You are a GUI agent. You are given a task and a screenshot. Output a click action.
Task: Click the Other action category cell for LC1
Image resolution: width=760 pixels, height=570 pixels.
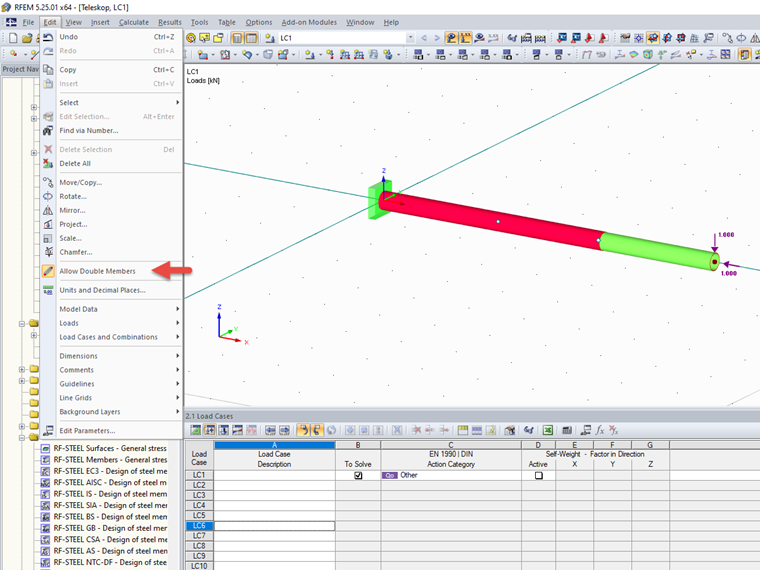451,475
